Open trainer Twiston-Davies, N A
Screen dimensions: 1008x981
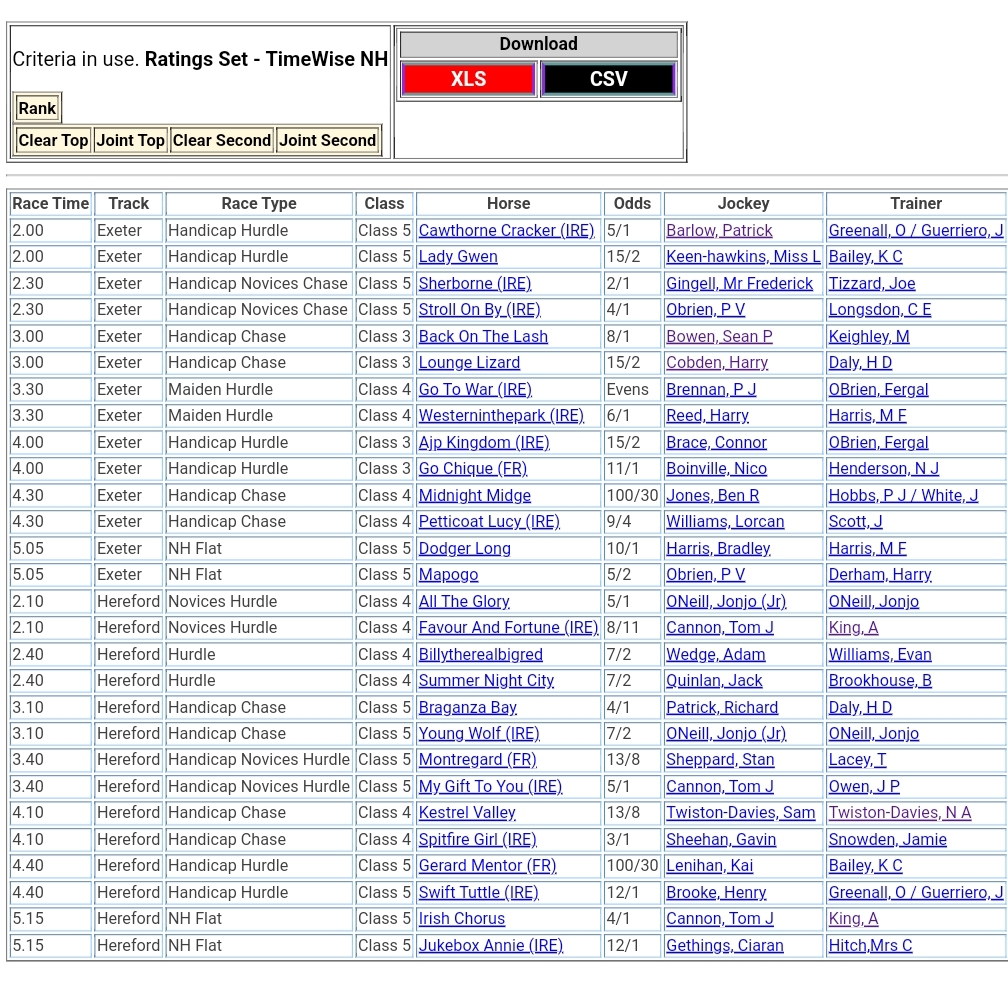pos(900,813)
